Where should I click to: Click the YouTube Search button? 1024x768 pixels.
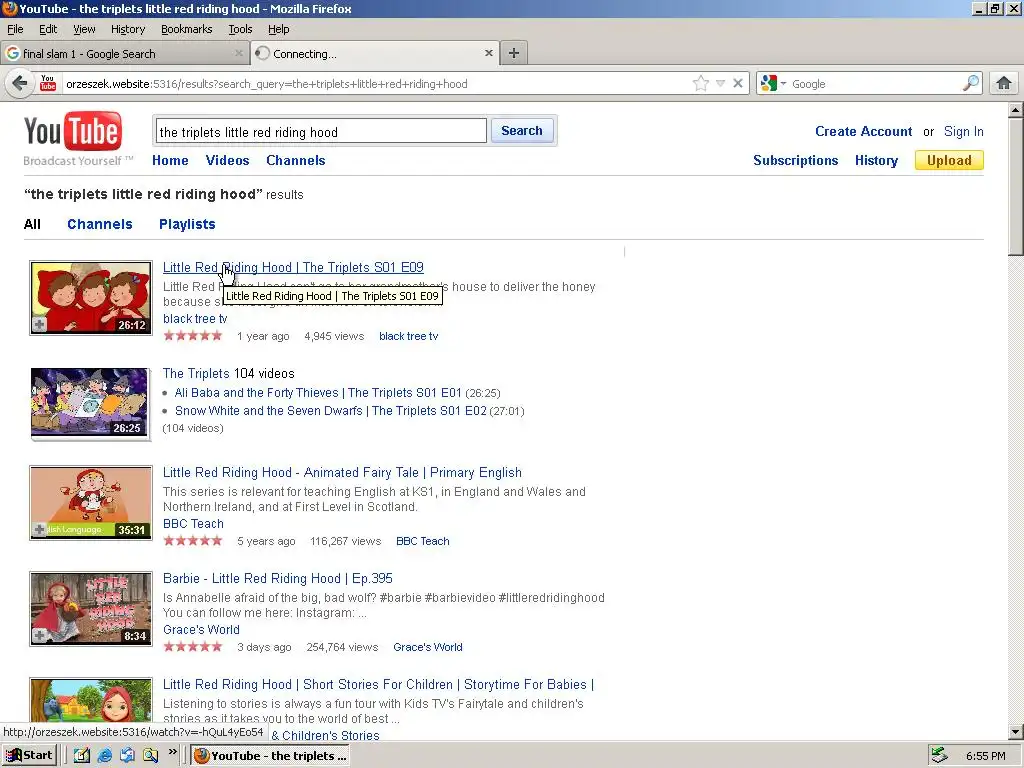pos(522,131)
